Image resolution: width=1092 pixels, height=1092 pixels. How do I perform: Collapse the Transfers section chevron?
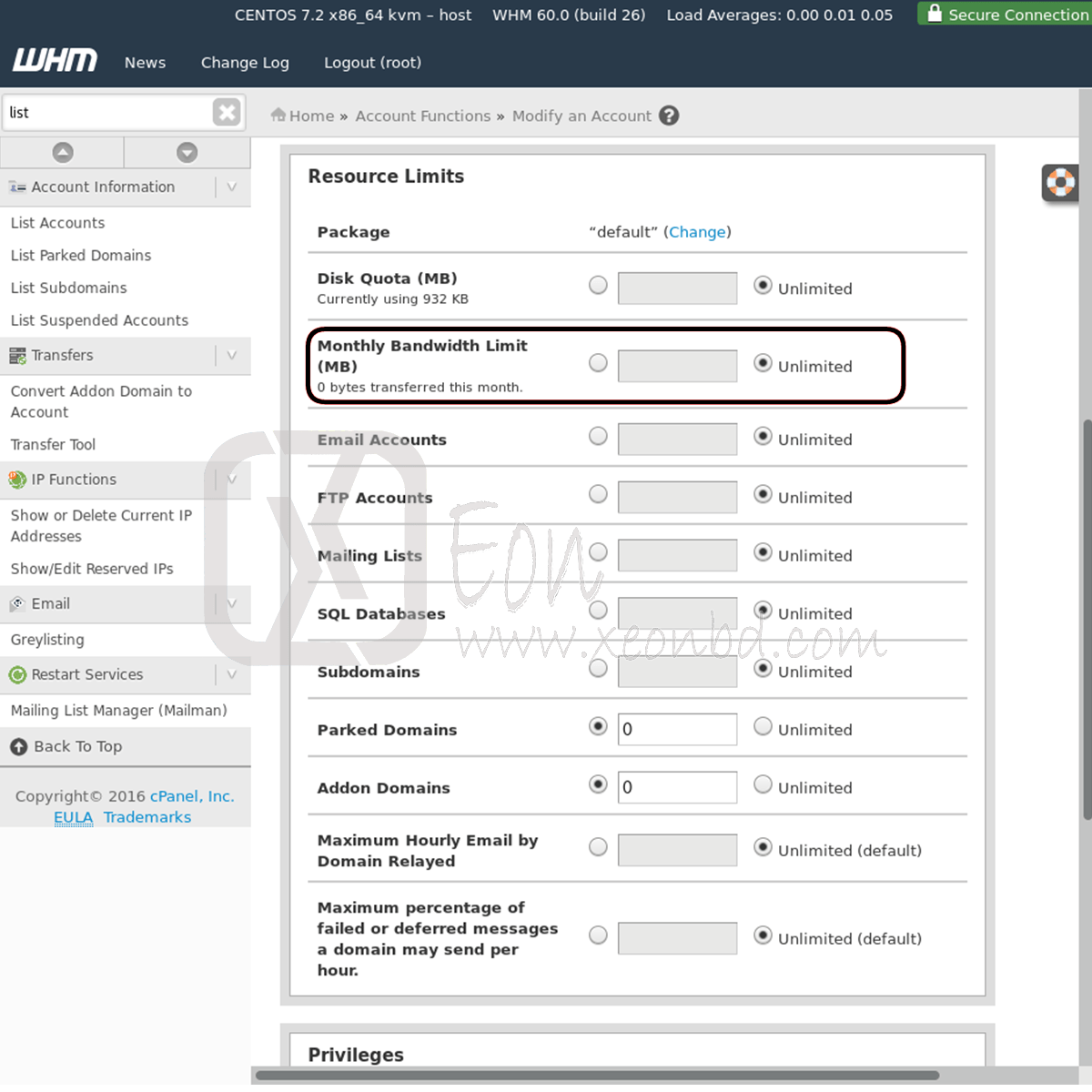click(x=232, y=355)
